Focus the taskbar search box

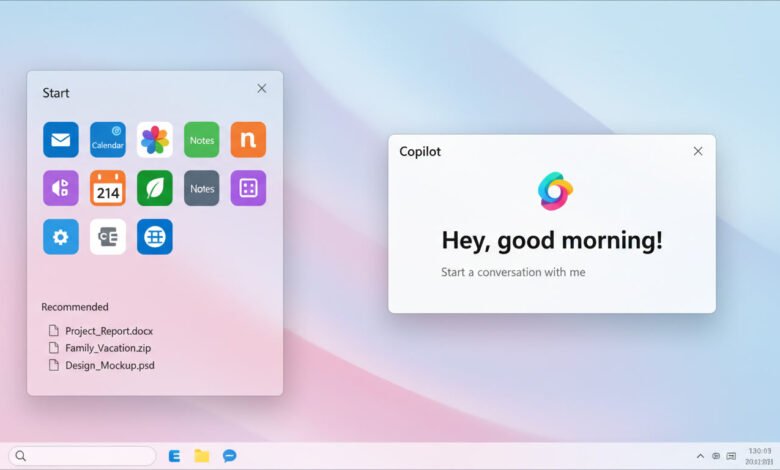(82, 456)
